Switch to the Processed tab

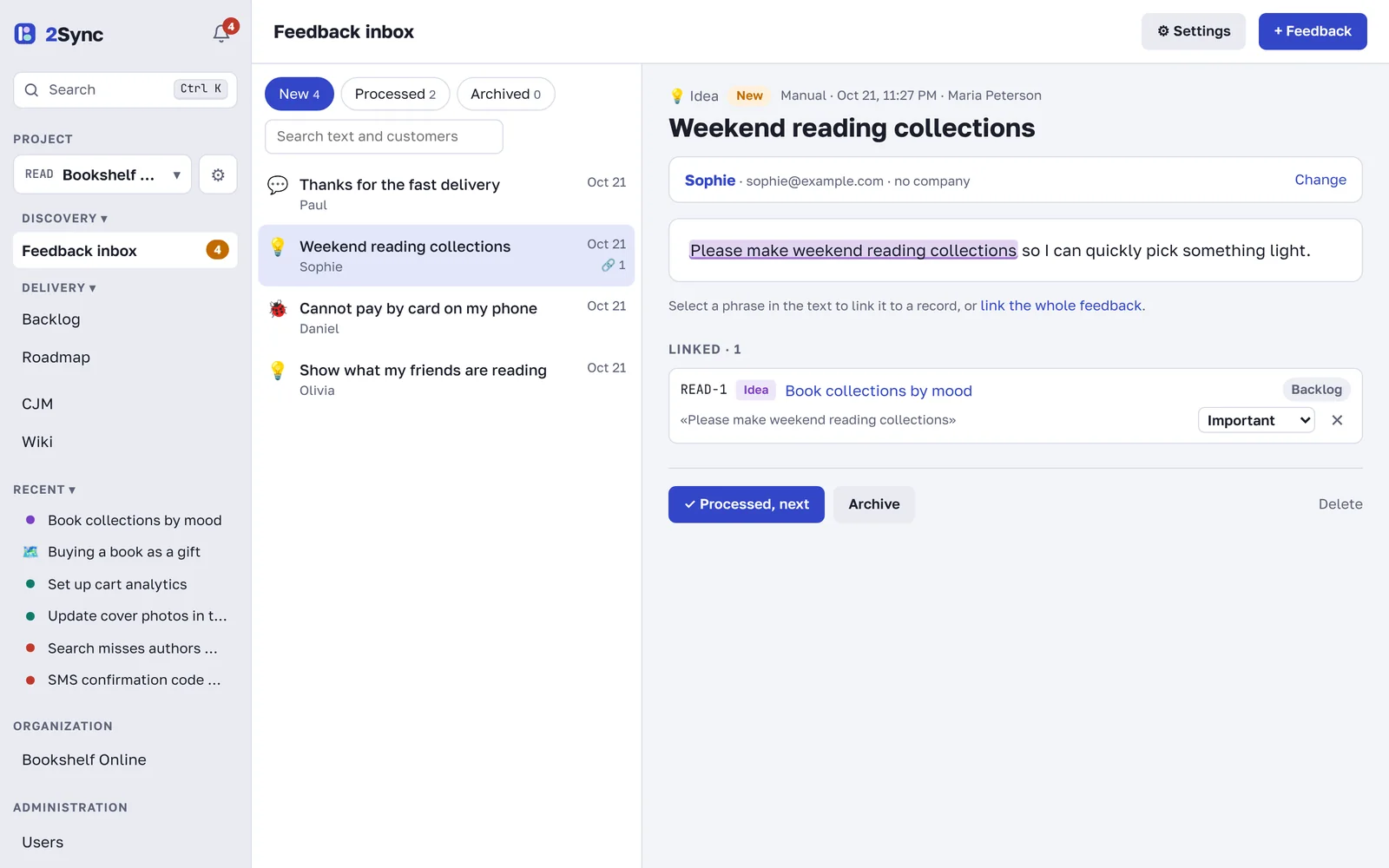coord(395,94)
